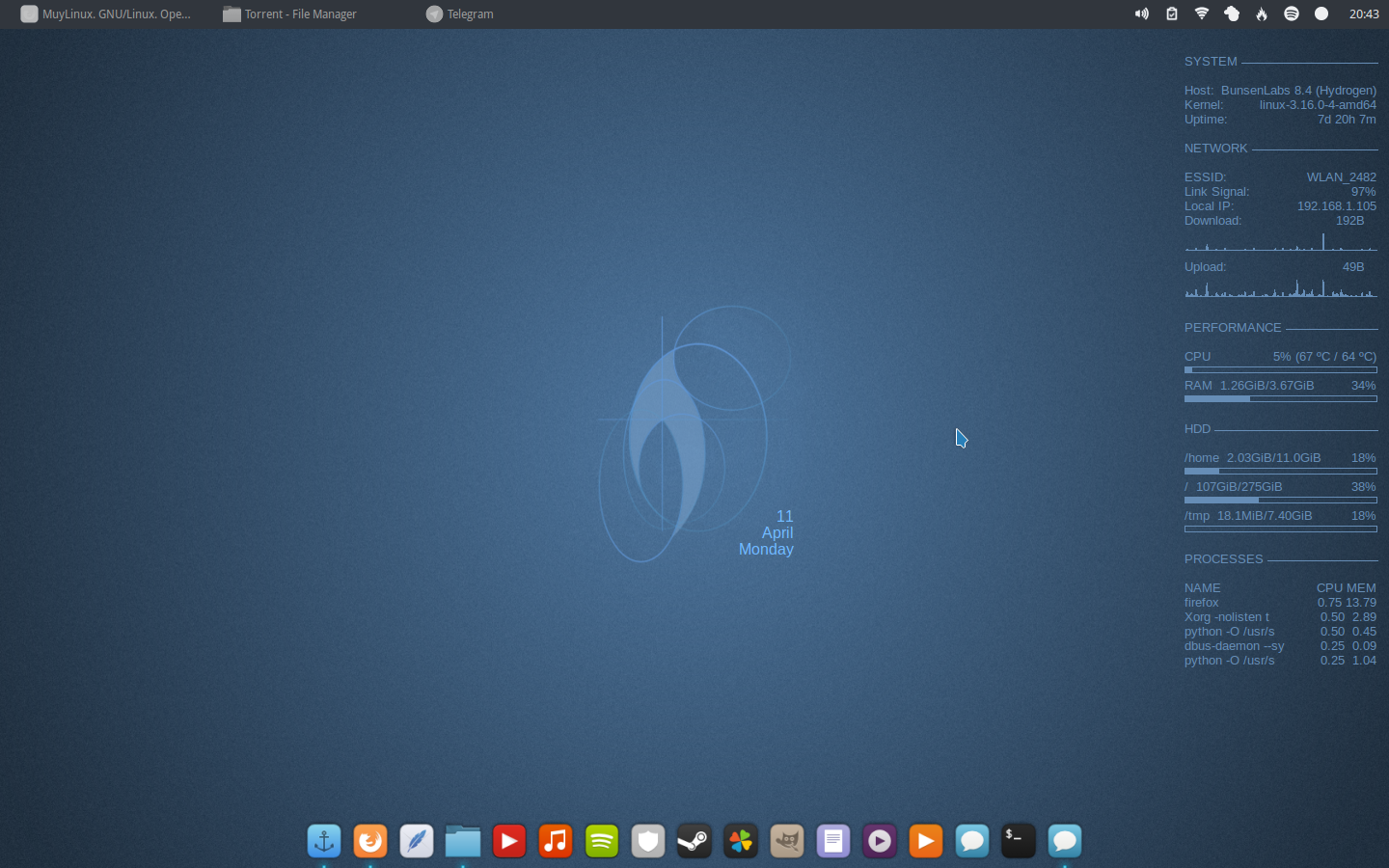Click the CPU usage bar
This screenshot has height=868, width=1389.
[x=1281, y=369]
